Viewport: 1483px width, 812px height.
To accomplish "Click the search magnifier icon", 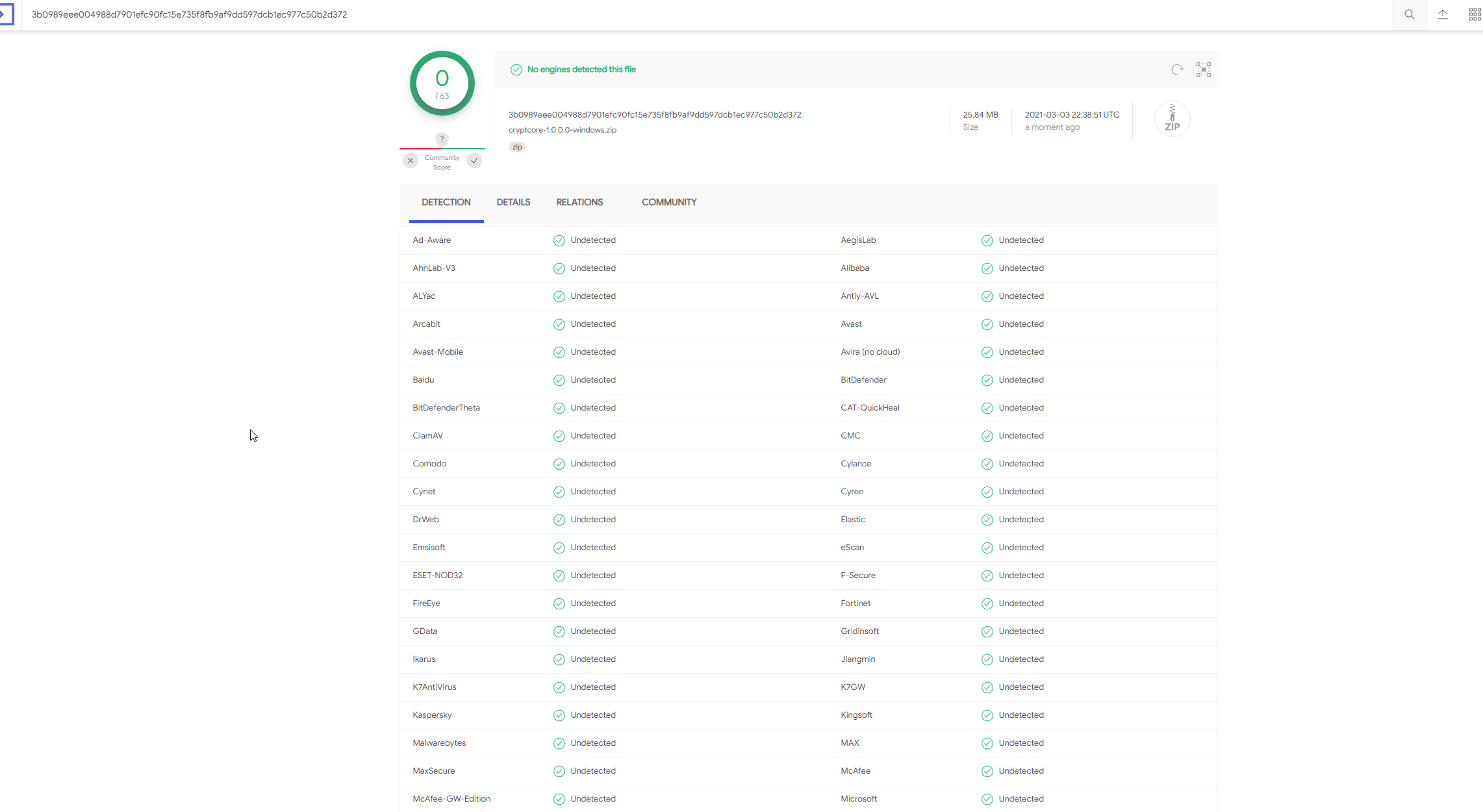I will 1409,14.
